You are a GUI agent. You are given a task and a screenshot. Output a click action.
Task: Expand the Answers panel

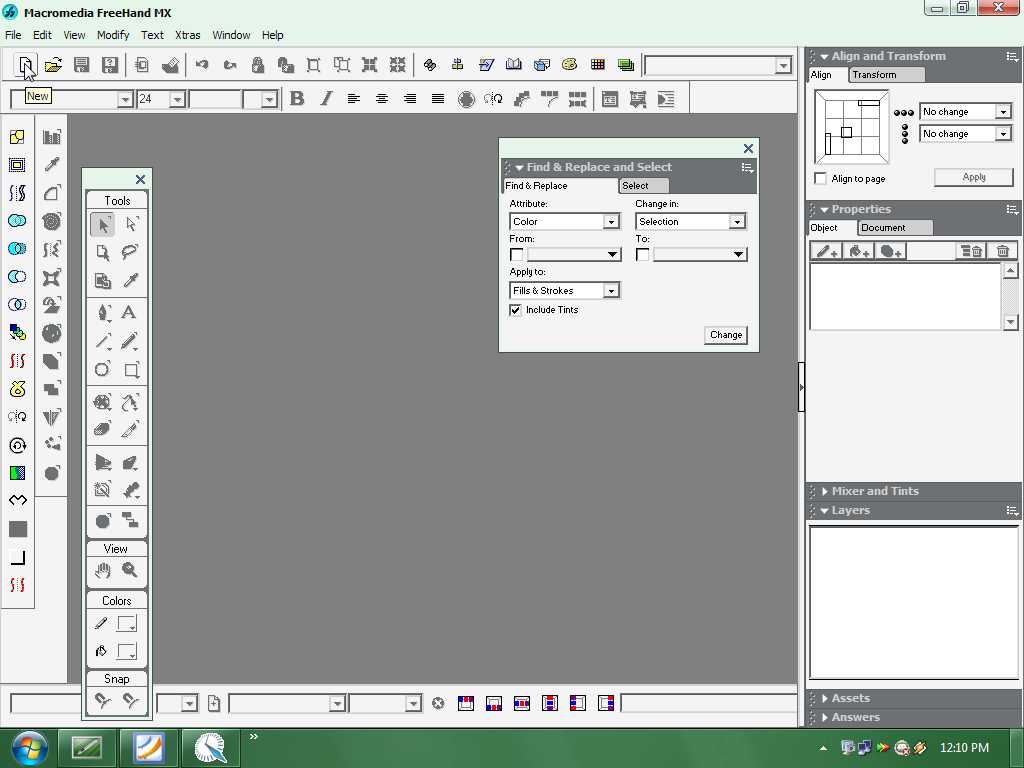(825, 717)
